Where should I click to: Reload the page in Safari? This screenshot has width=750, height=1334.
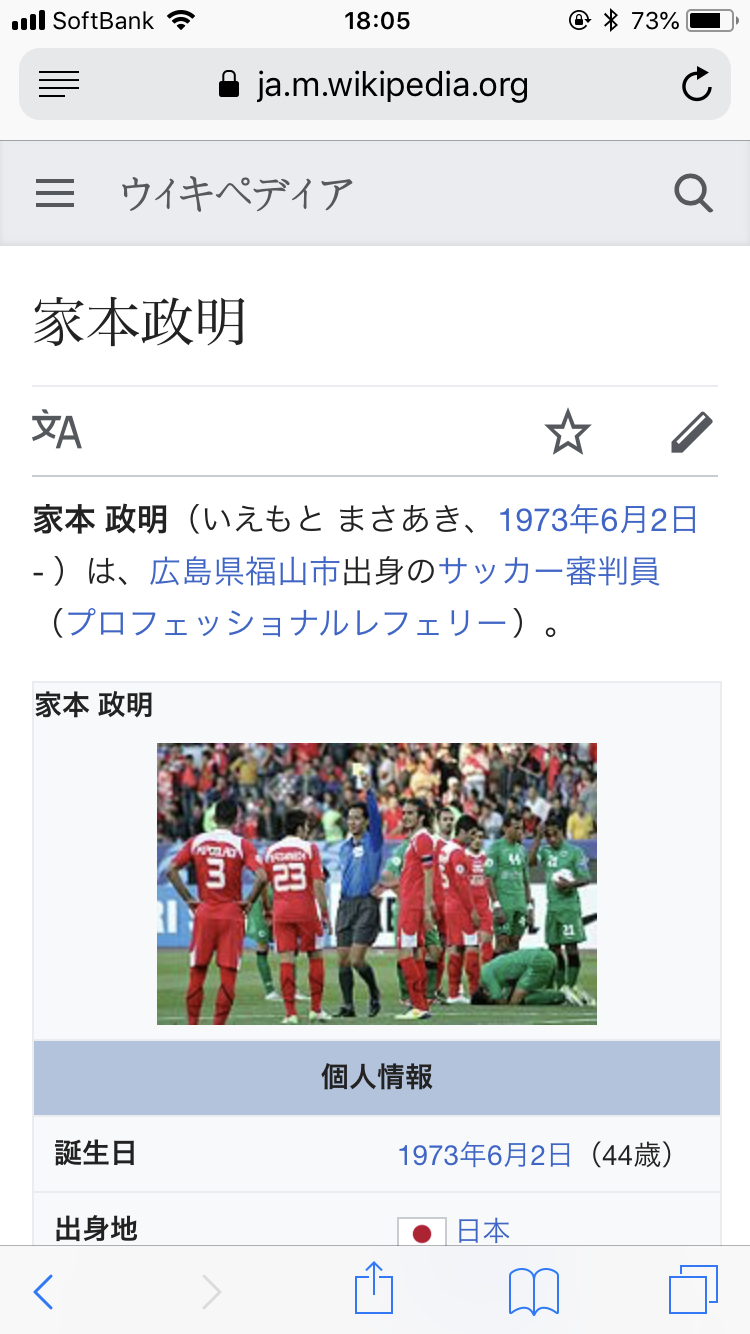point(696,85)
